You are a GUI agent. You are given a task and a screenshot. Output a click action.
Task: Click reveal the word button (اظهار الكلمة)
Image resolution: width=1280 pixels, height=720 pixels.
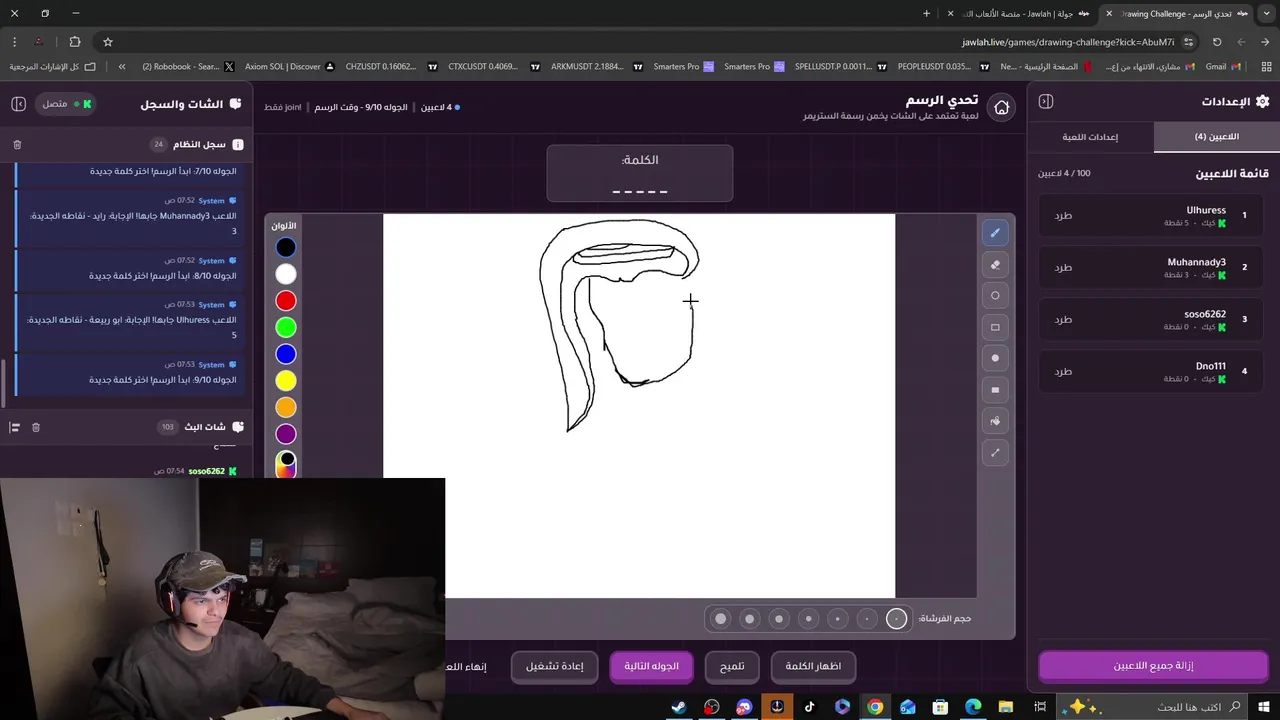(813, 666)
